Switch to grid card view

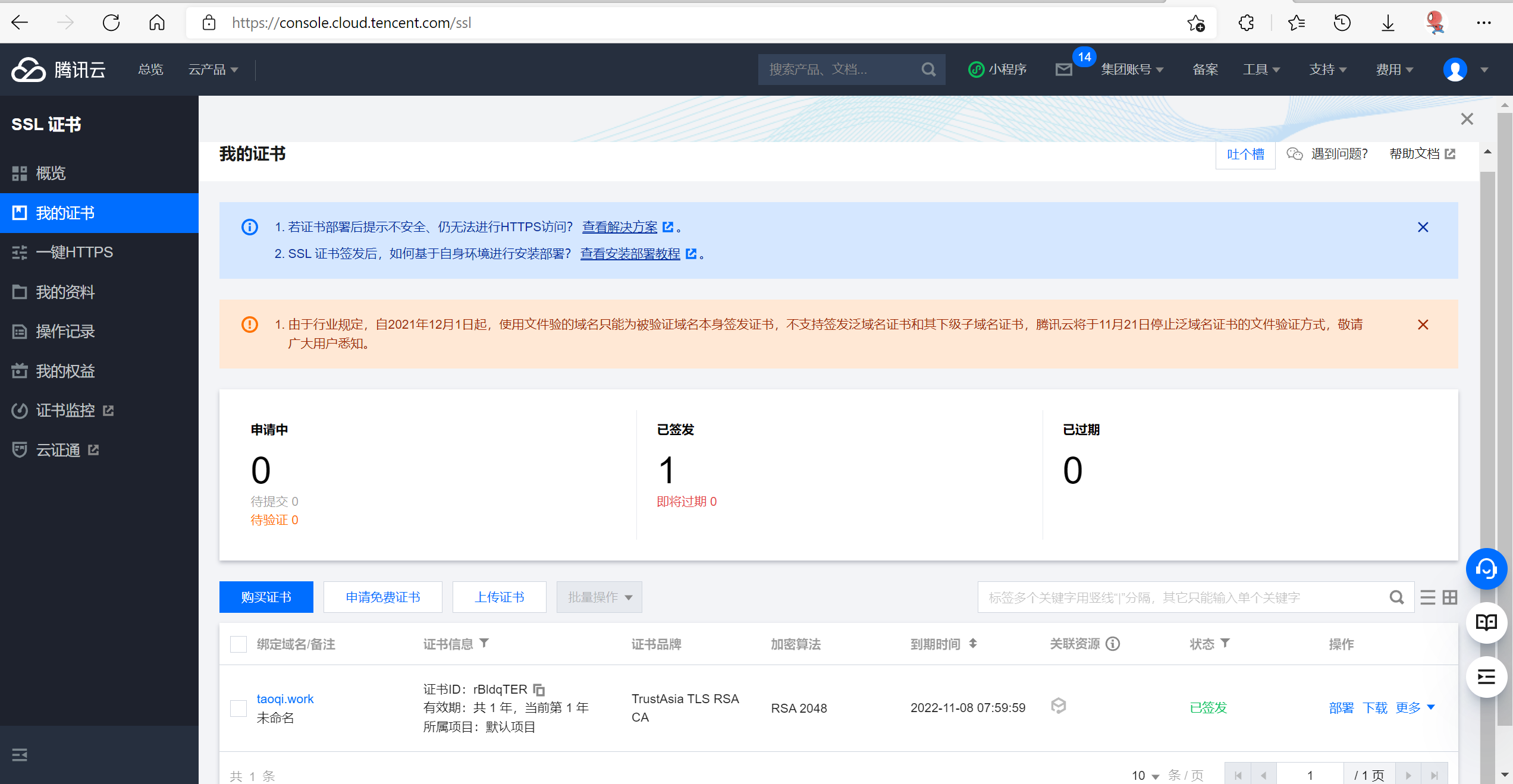click(x=1450, y=597)
